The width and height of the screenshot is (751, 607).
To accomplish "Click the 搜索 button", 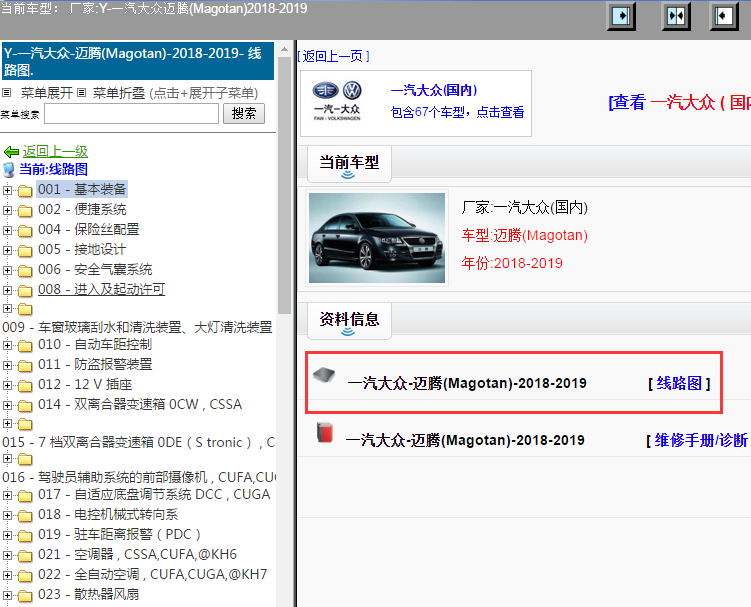I will point(244,114).
